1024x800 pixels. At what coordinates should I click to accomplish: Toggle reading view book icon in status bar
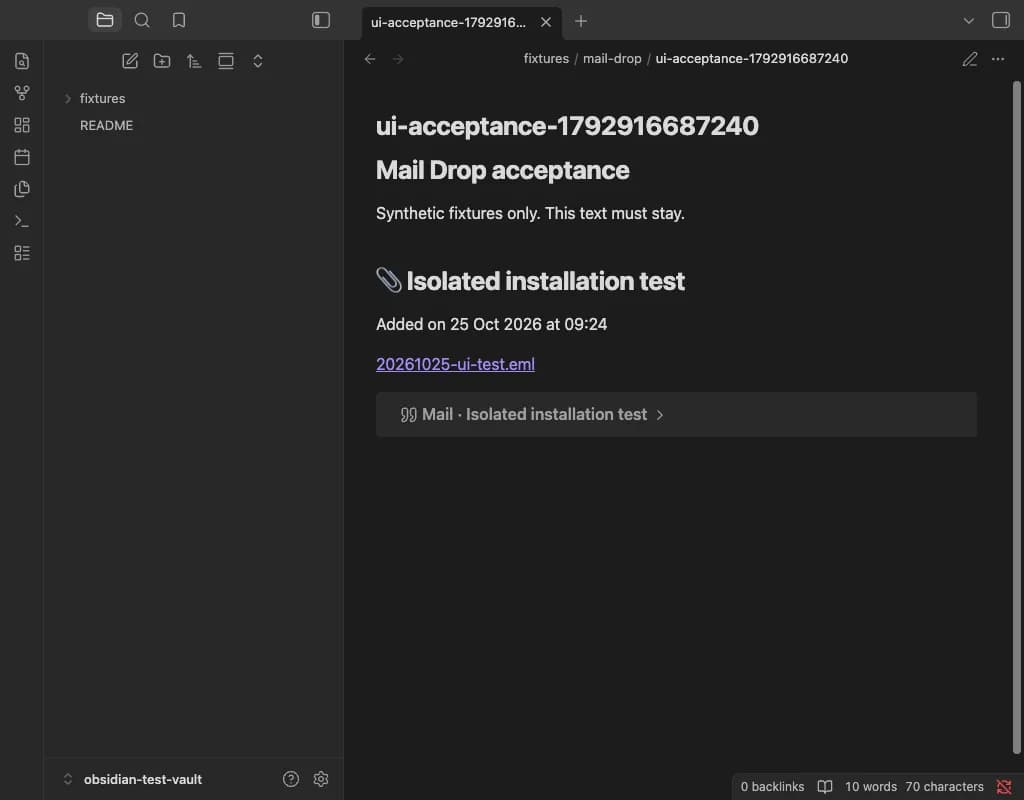[825, 787]
